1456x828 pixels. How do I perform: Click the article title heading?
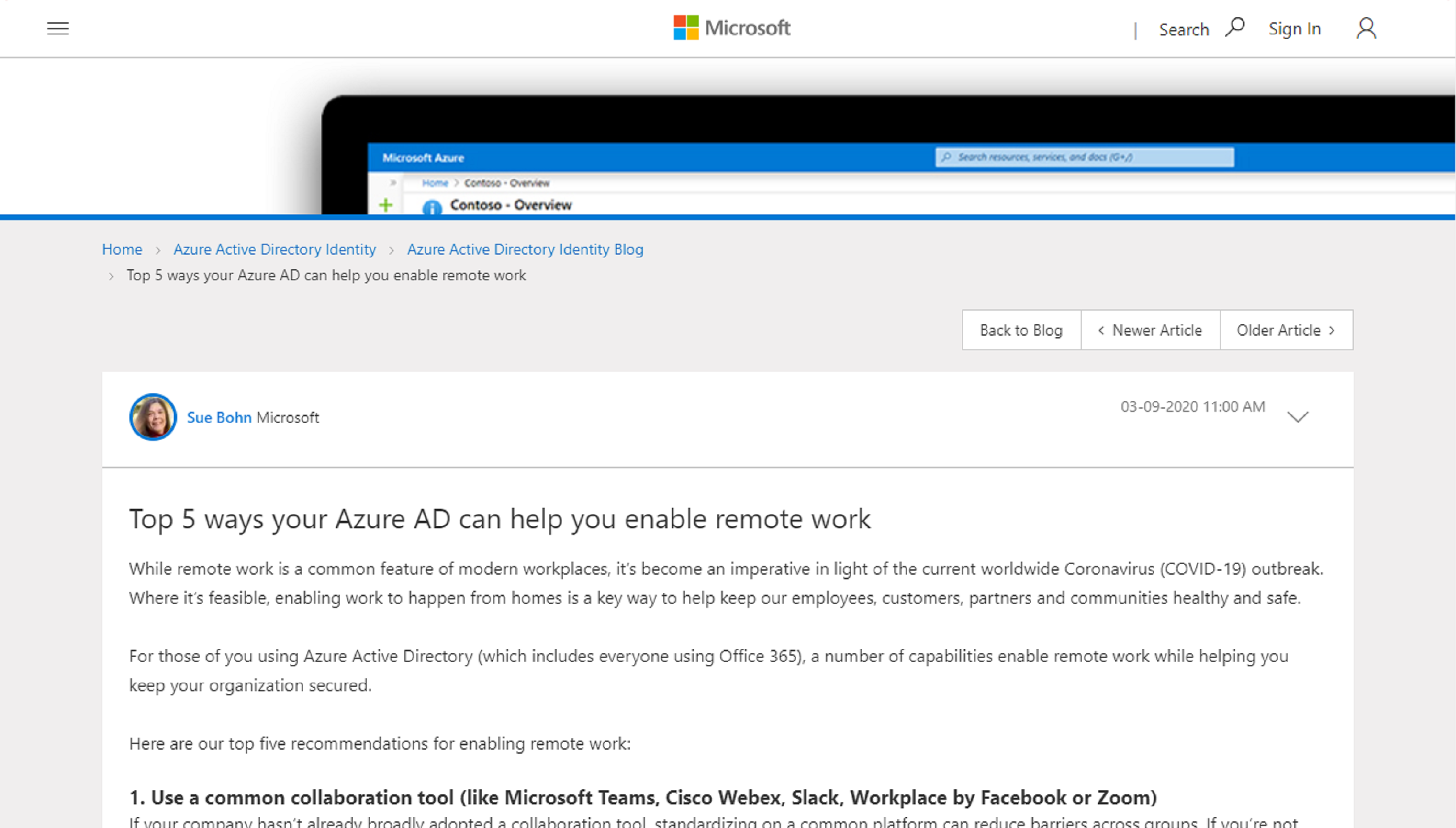point(500,519)
